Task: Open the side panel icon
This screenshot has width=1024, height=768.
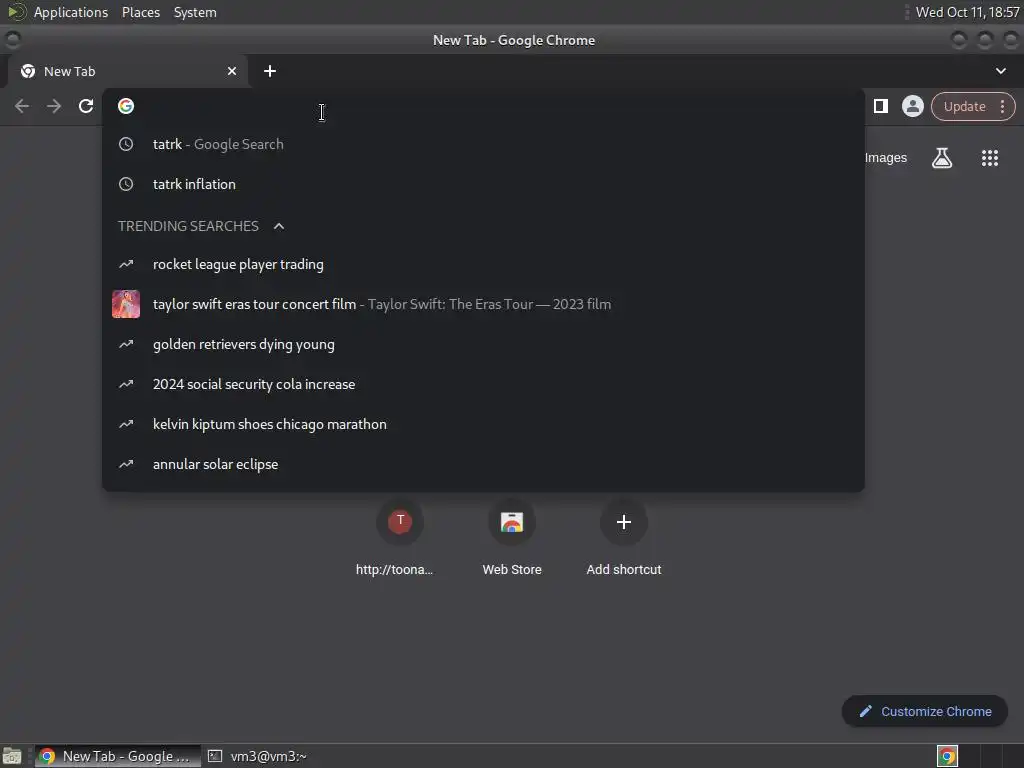Action: point(880,106)
